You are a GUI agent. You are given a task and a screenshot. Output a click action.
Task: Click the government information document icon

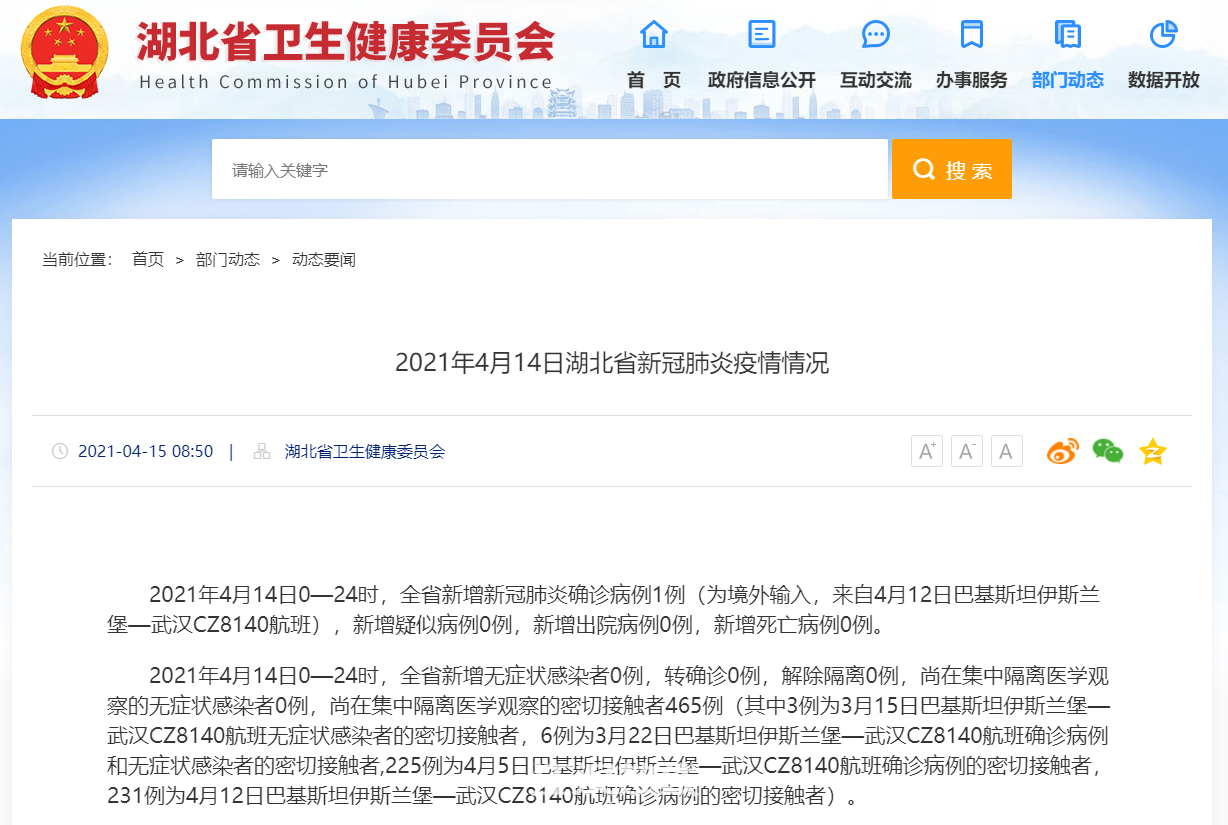[x=762, y=34]
